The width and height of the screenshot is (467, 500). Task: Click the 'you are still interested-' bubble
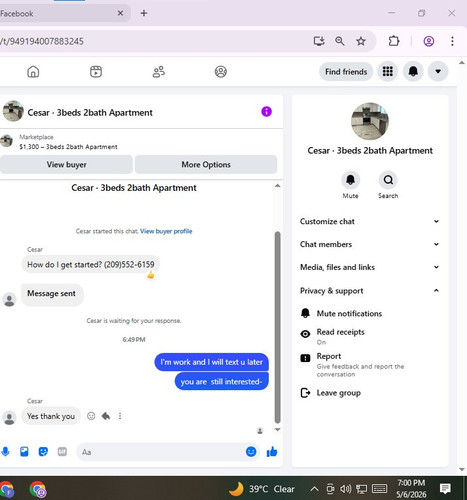[221, 382]
